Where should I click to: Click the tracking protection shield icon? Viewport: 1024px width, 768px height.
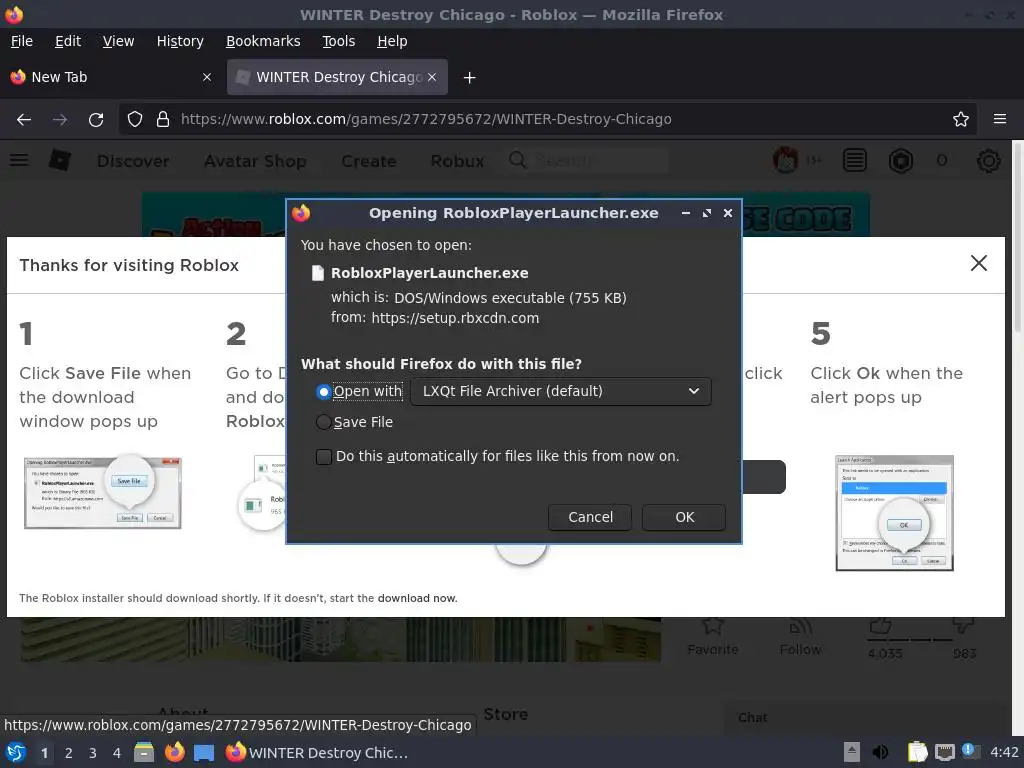[x=135, y=120]
